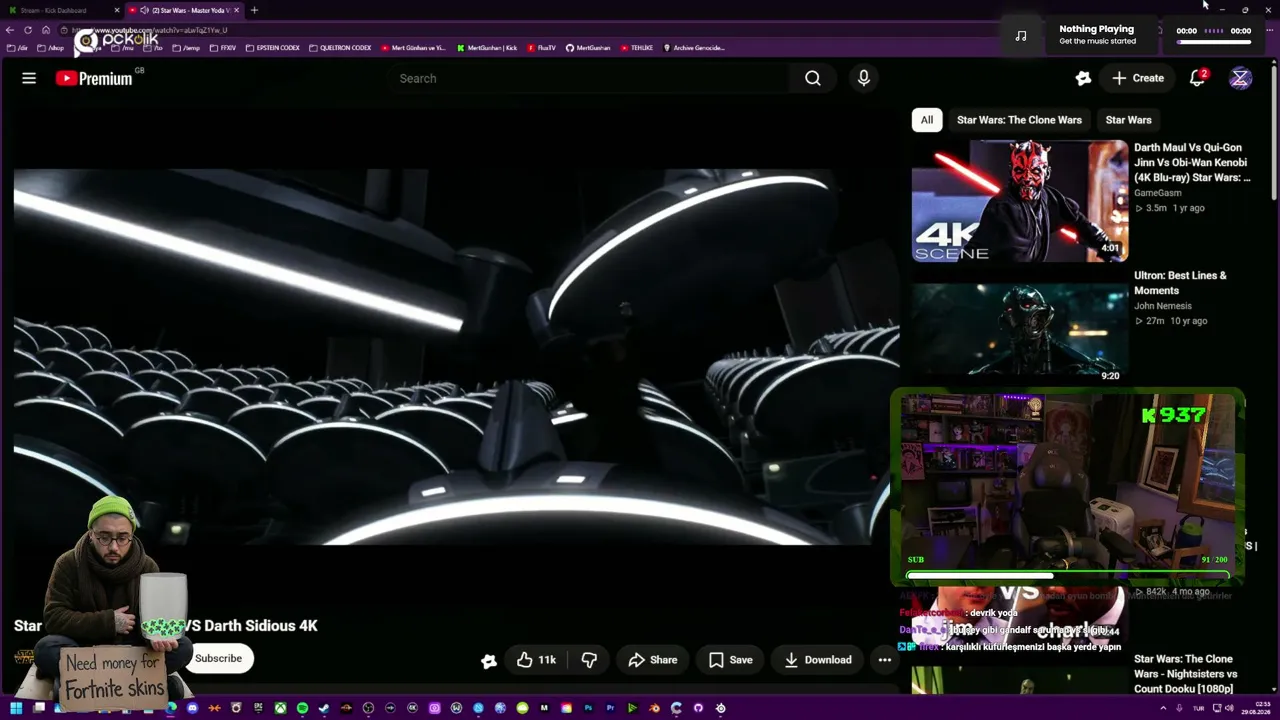Click the sparkle icon left of Like
The image size is (1280, 720).
pyautogui.click(x=489, y=660)
